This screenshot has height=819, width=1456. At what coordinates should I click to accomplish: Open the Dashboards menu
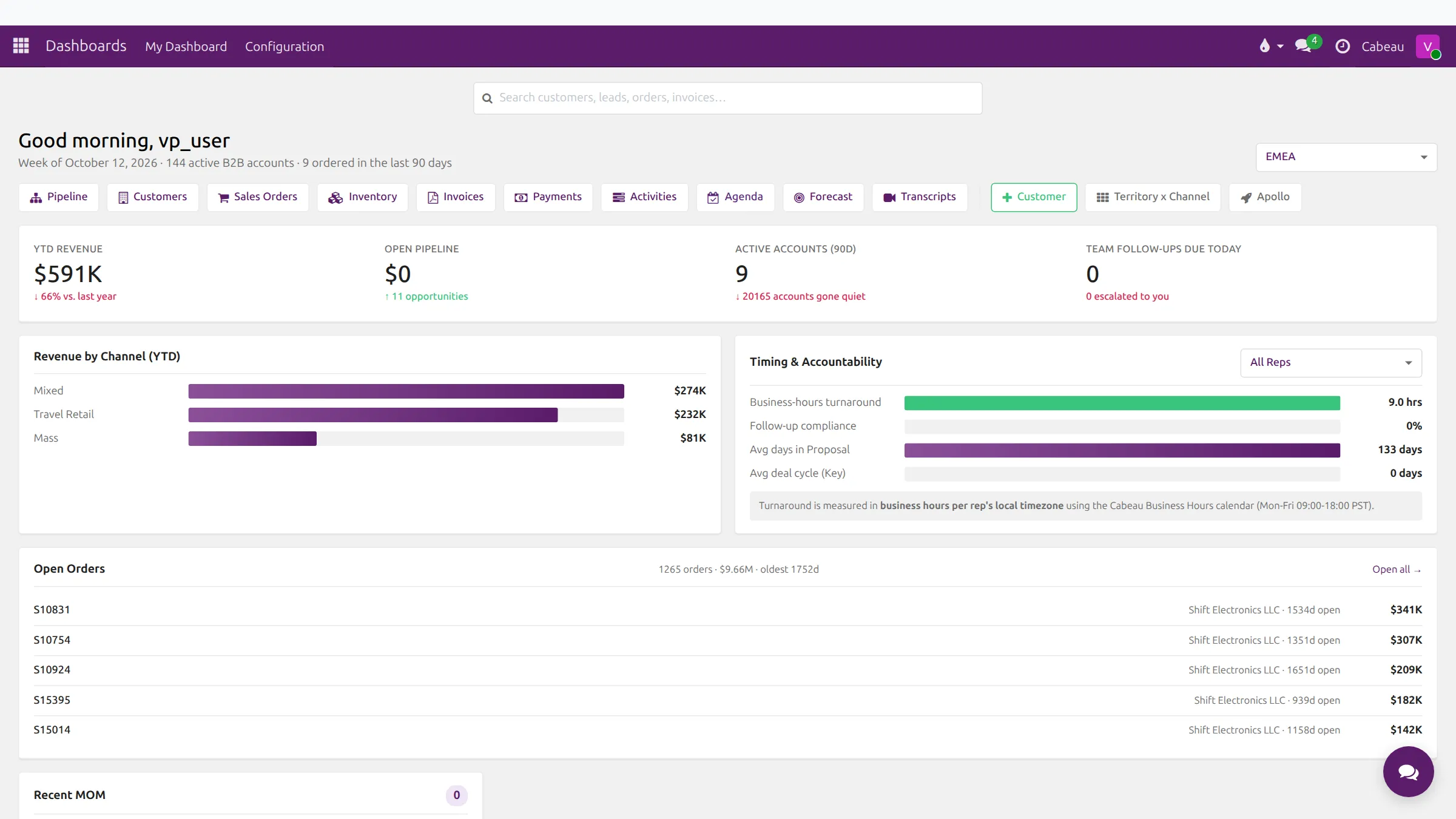[x=86, y=46]
